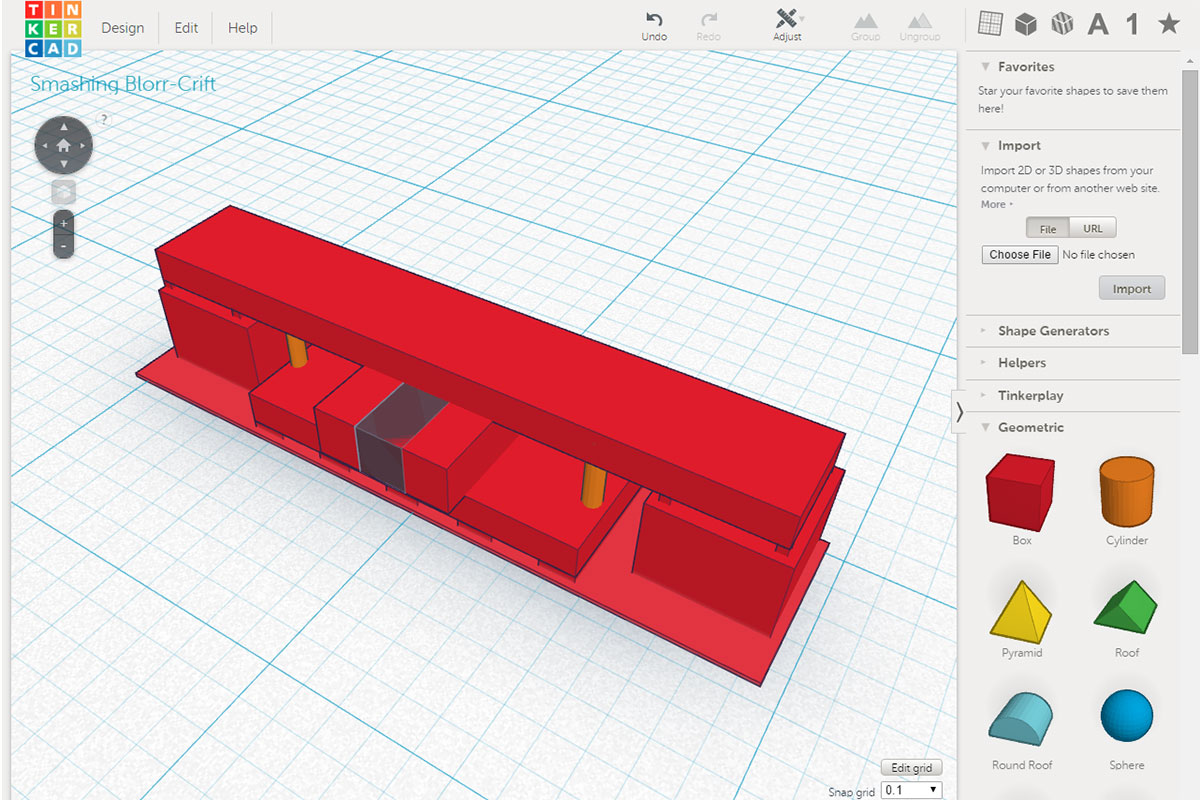Open the Design menu

(x=122, y=28)
